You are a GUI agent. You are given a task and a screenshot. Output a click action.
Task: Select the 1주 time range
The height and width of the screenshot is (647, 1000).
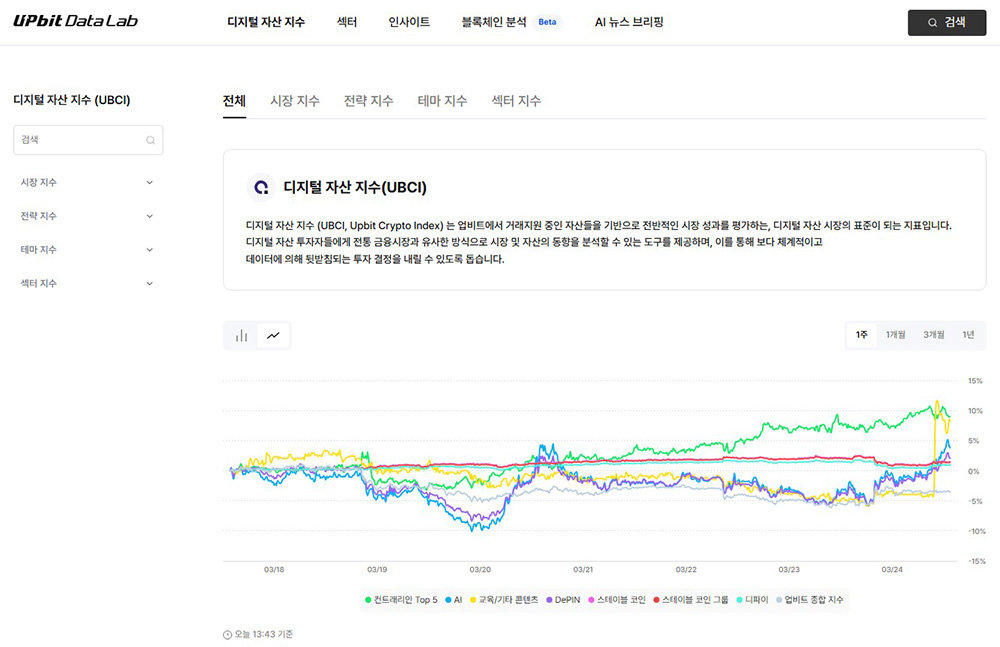pyautogui.click(x=862, y=335)
